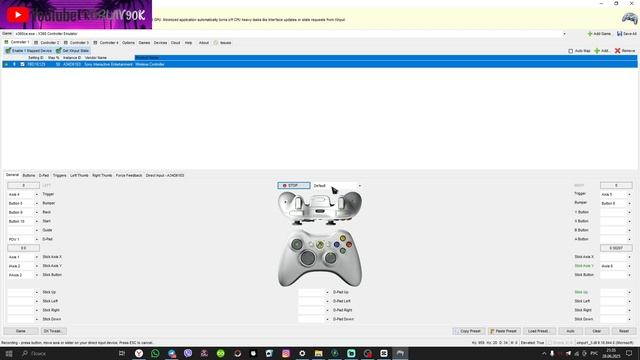
Task: Click the Clear button
Action: point(597,331)
